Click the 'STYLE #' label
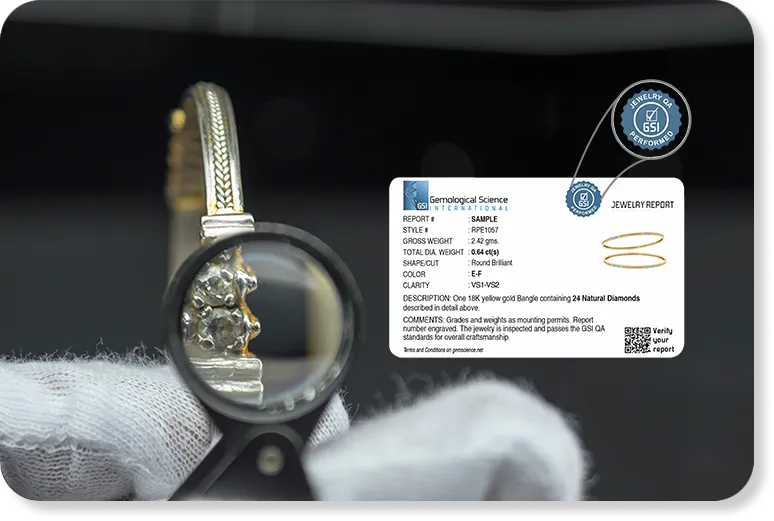This screenshot has width=774, height=521. tap(416, 230)
